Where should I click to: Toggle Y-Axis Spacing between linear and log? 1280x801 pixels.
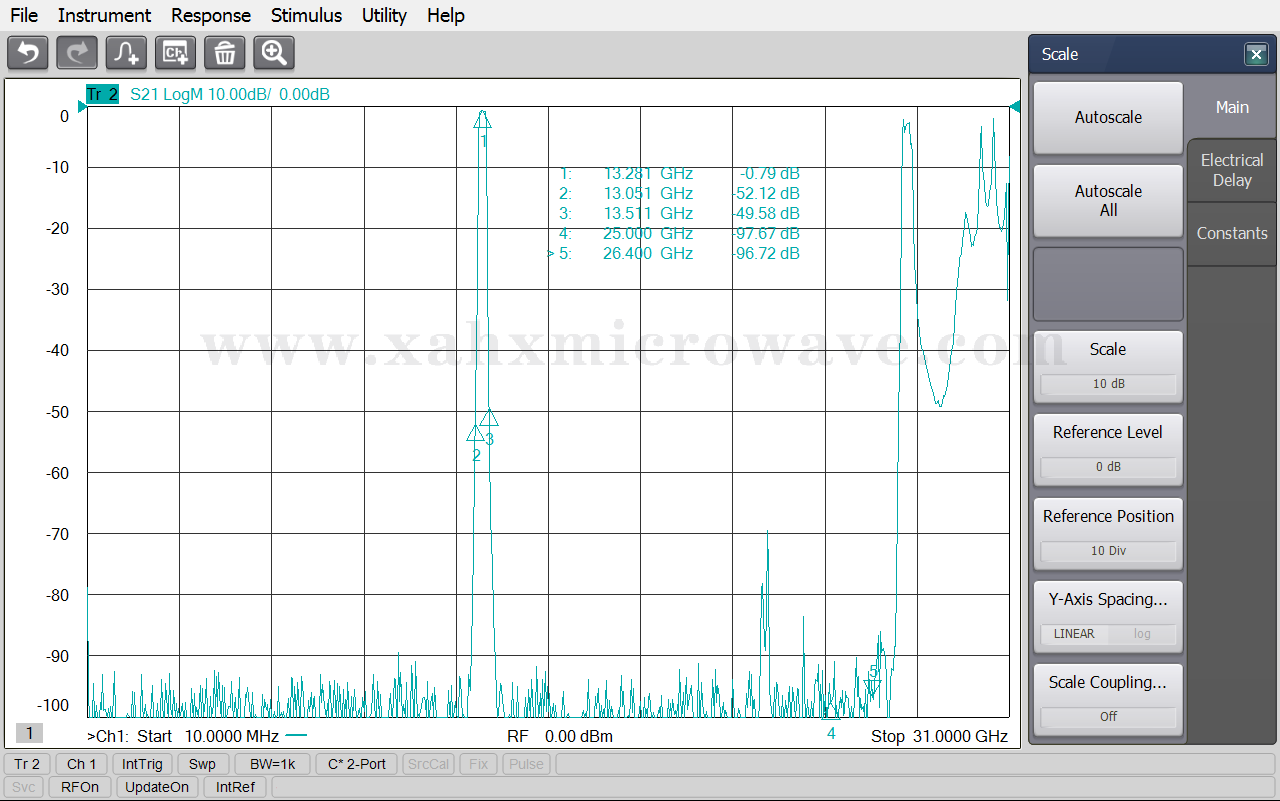click(x=1107, y=634)
